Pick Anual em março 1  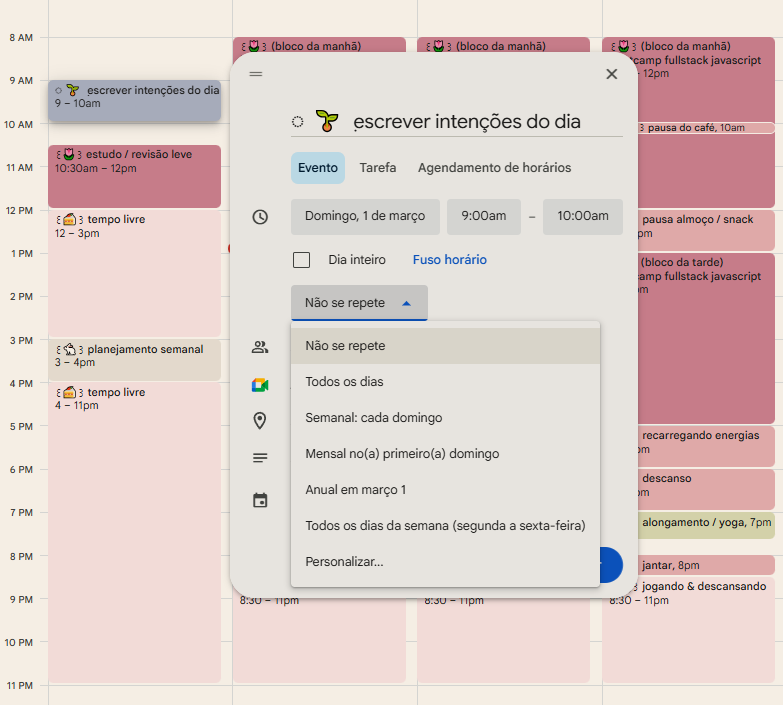pyautogui.click(x=445, y=489)
